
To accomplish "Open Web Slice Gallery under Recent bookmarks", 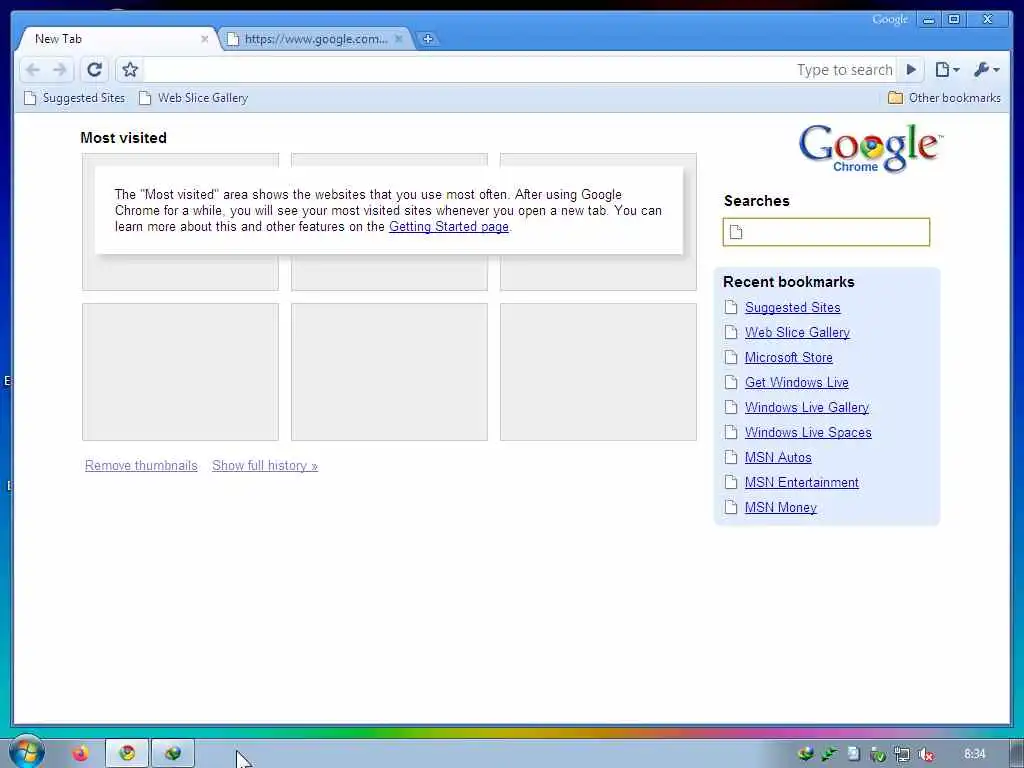I will tap(797, 332).
